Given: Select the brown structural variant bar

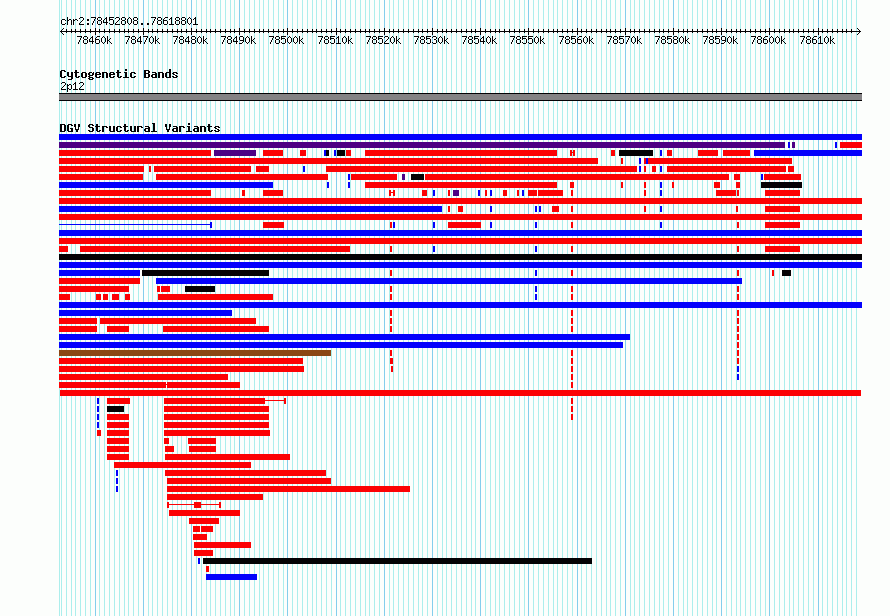Looking at the screenshot, I should 195,353.
